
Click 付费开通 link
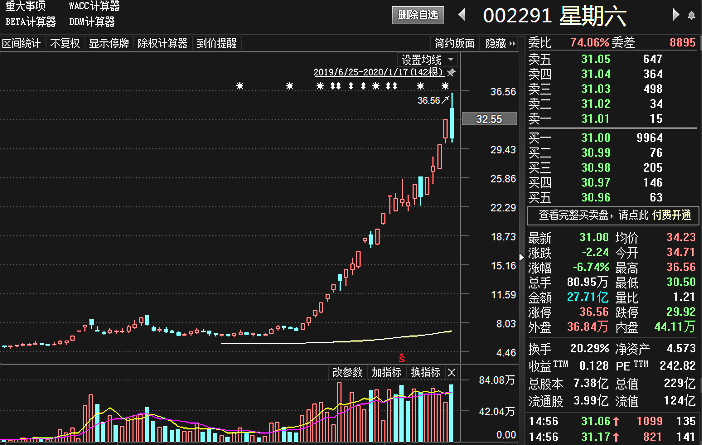pyautogui.click(x=671, y=215)
